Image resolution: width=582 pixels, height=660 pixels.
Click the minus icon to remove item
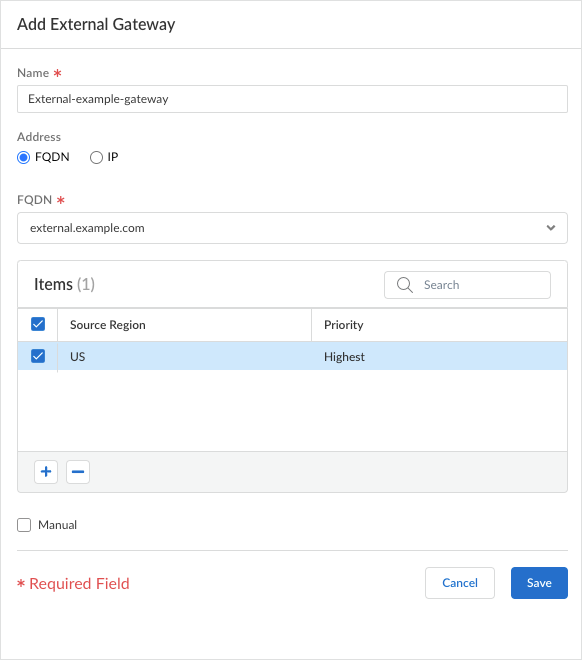pos(78,471)
